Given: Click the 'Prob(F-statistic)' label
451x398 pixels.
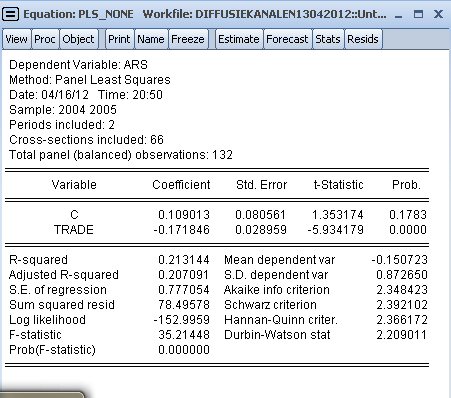Looking at the screenshot, I should pyautogui.click(x=52, y=350).
